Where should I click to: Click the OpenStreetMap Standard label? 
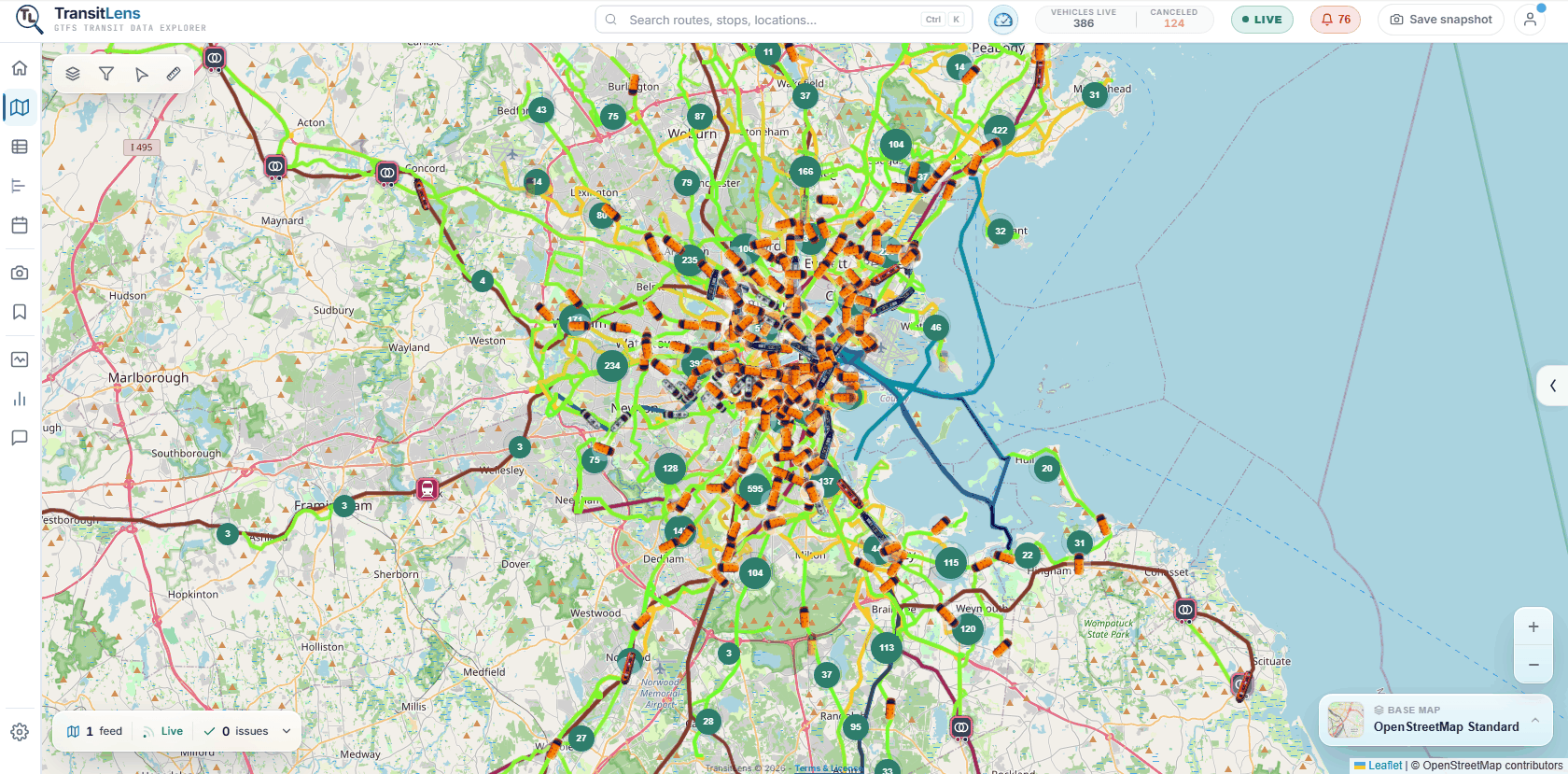(x=1446, y=726)
